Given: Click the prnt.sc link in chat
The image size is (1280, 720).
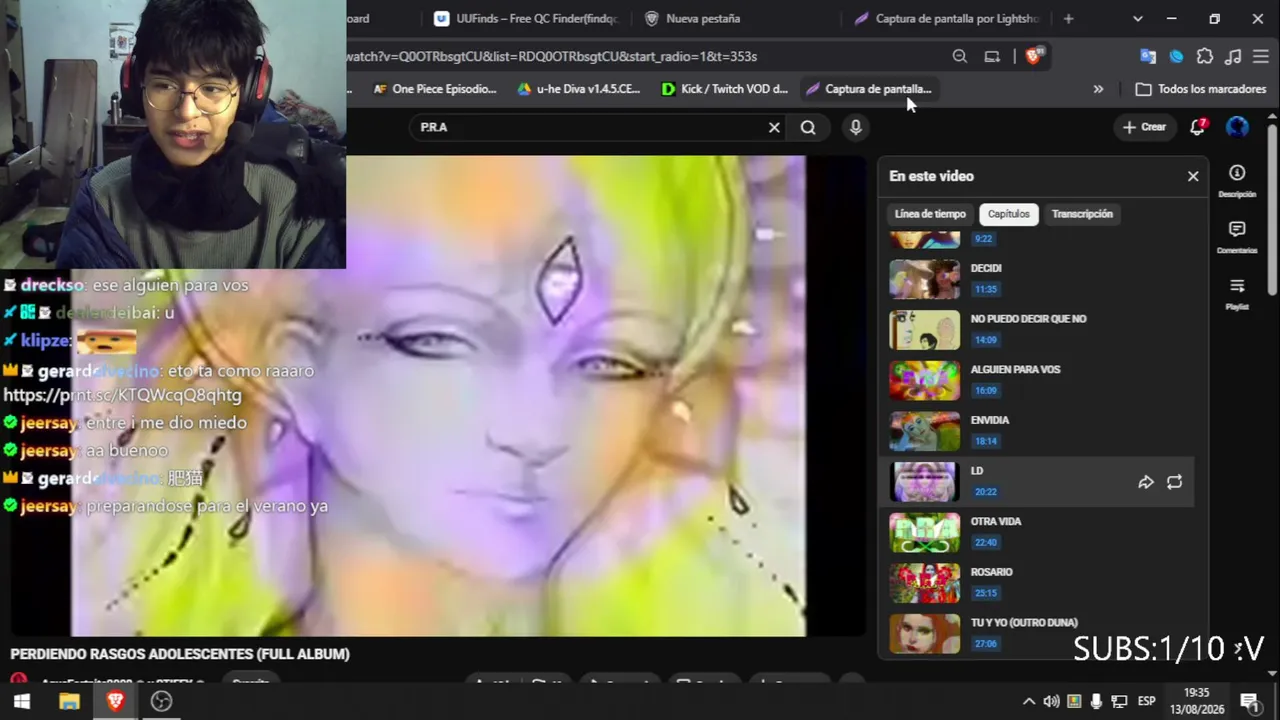Looking at the screenshot, I should coord(123,395).
